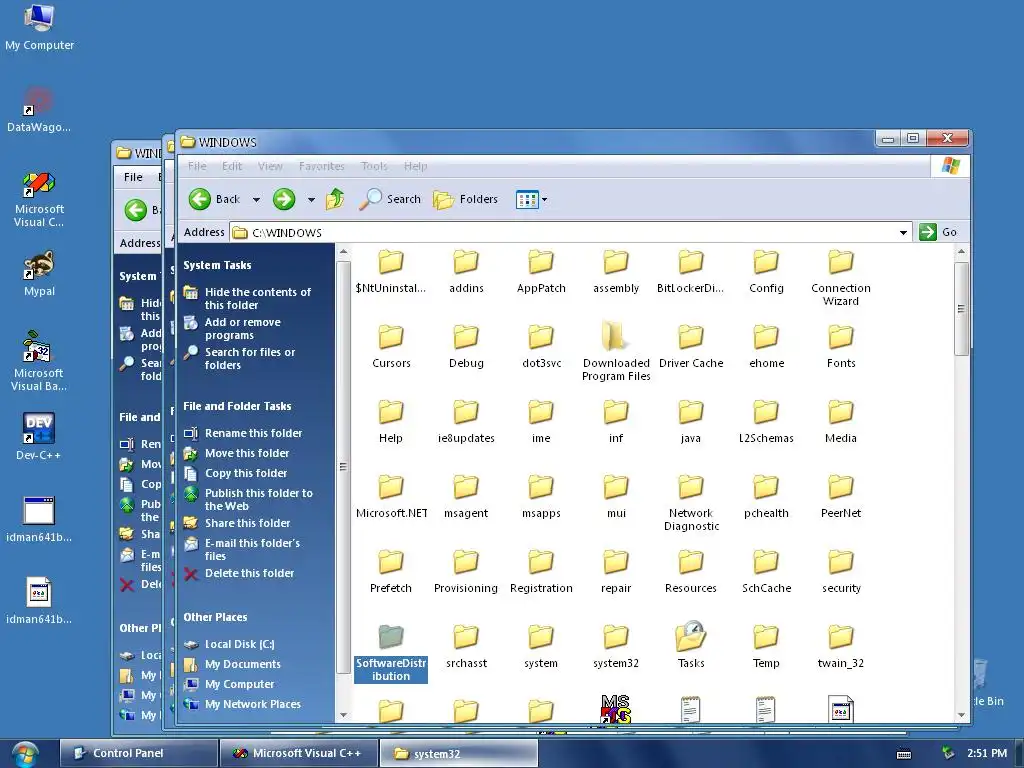Open the File menu
This screenshot has height=768, width=1024.
197,166
